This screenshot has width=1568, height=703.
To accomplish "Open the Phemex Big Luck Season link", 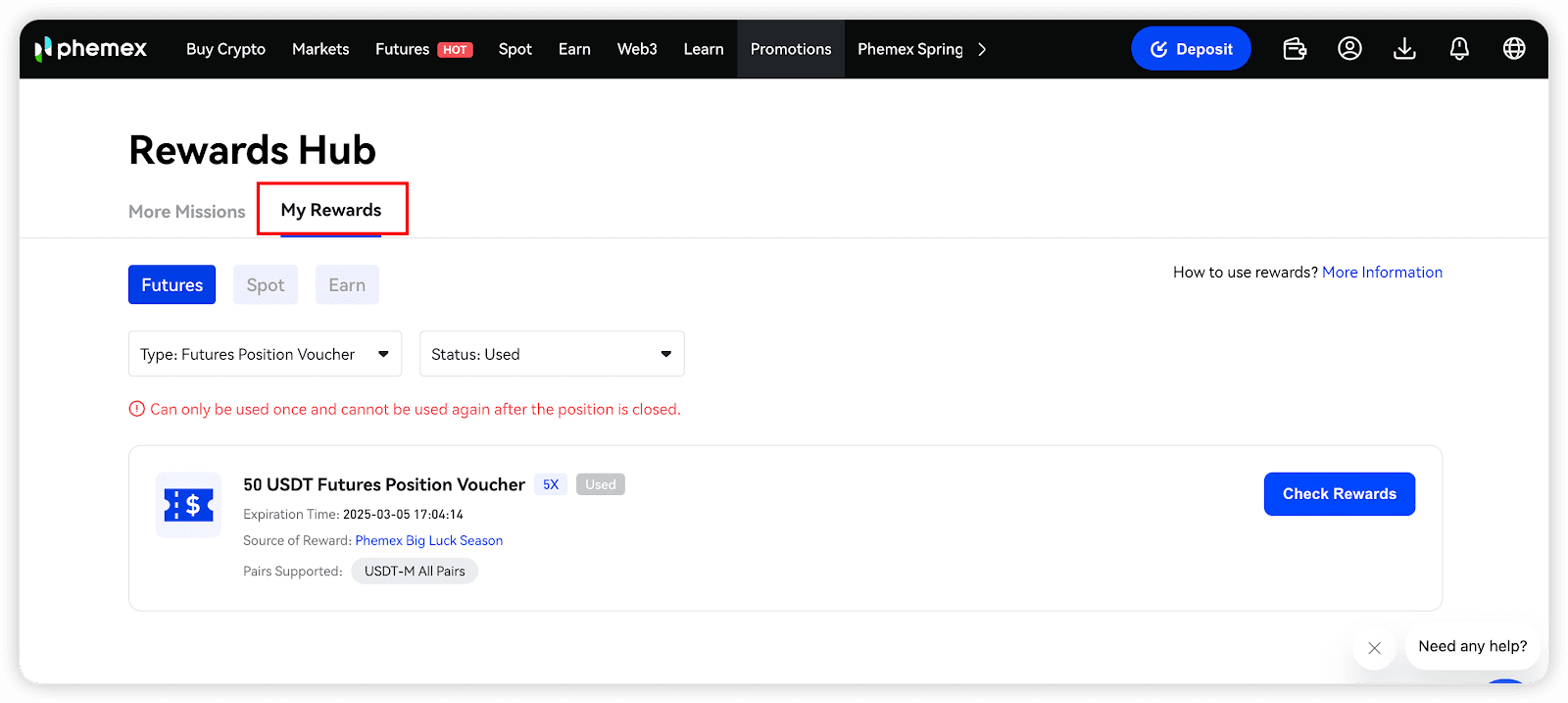I will click(x=429, y=540).
